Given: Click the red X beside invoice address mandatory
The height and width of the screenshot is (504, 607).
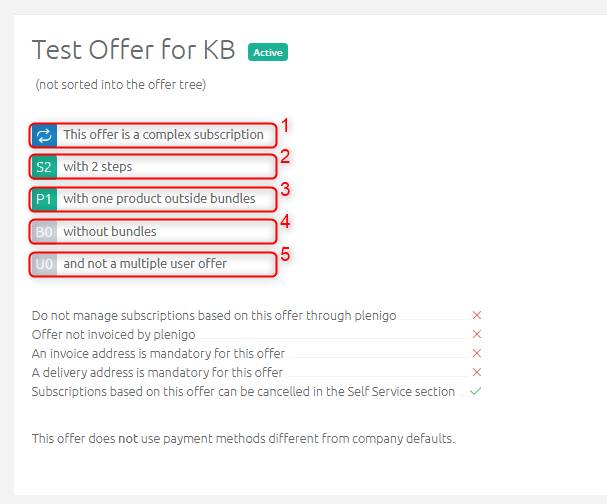Looking at the screenshot, I should coord(477,353).
